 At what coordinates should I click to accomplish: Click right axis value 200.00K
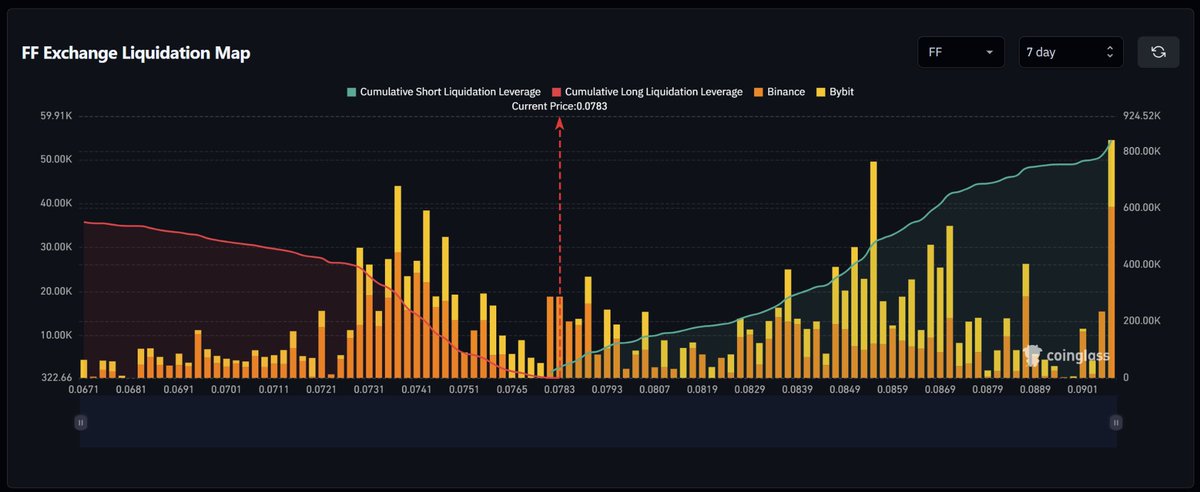tap(1142, 321)
